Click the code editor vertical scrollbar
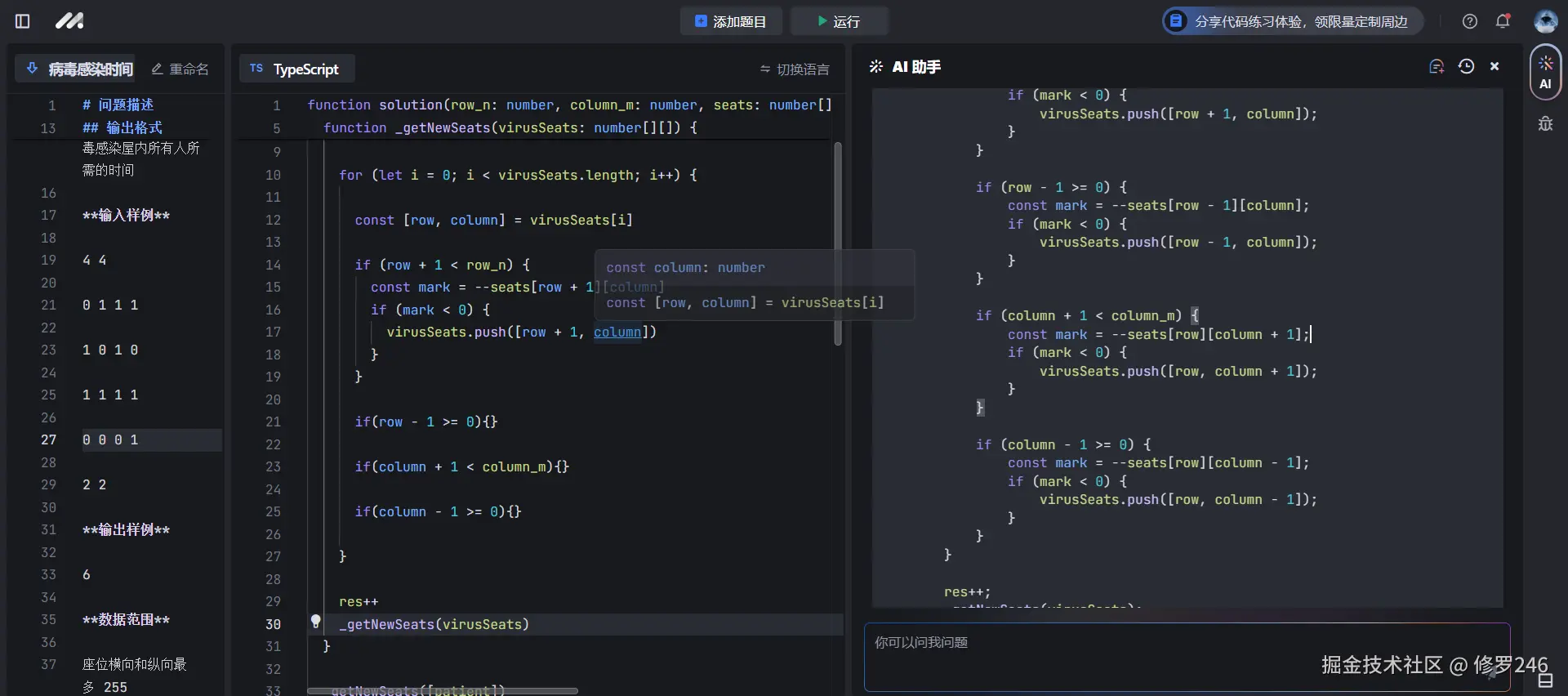Viewport: 1568px width, 696px height. (x=838, y=243)
